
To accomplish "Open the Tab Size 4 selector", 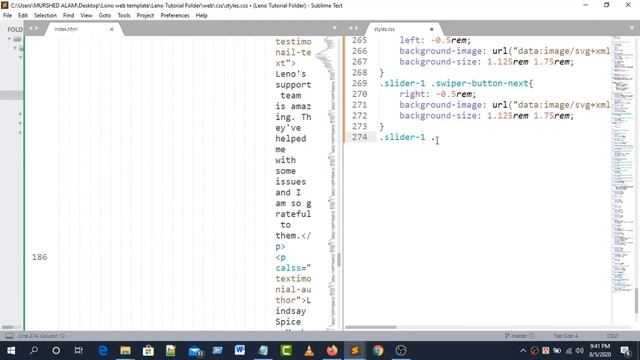I will pyautogui.click(x=565, y=336).
